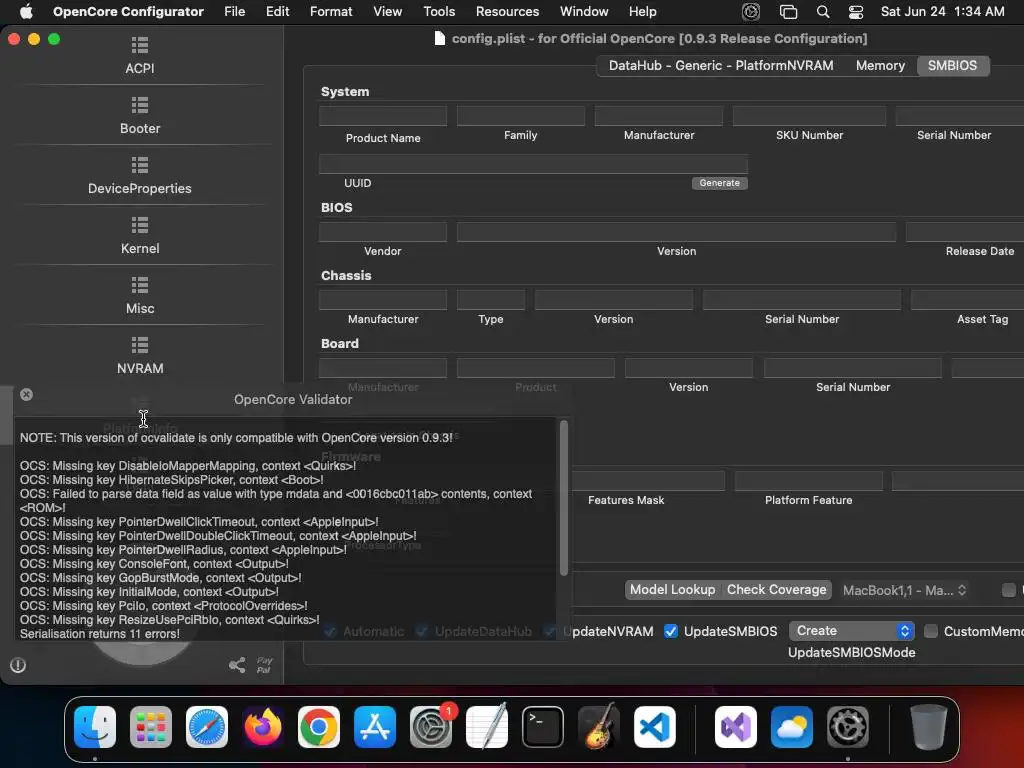Open the View menu
Viewport: 1024px width, 768px height.
[x=387, y=12]
